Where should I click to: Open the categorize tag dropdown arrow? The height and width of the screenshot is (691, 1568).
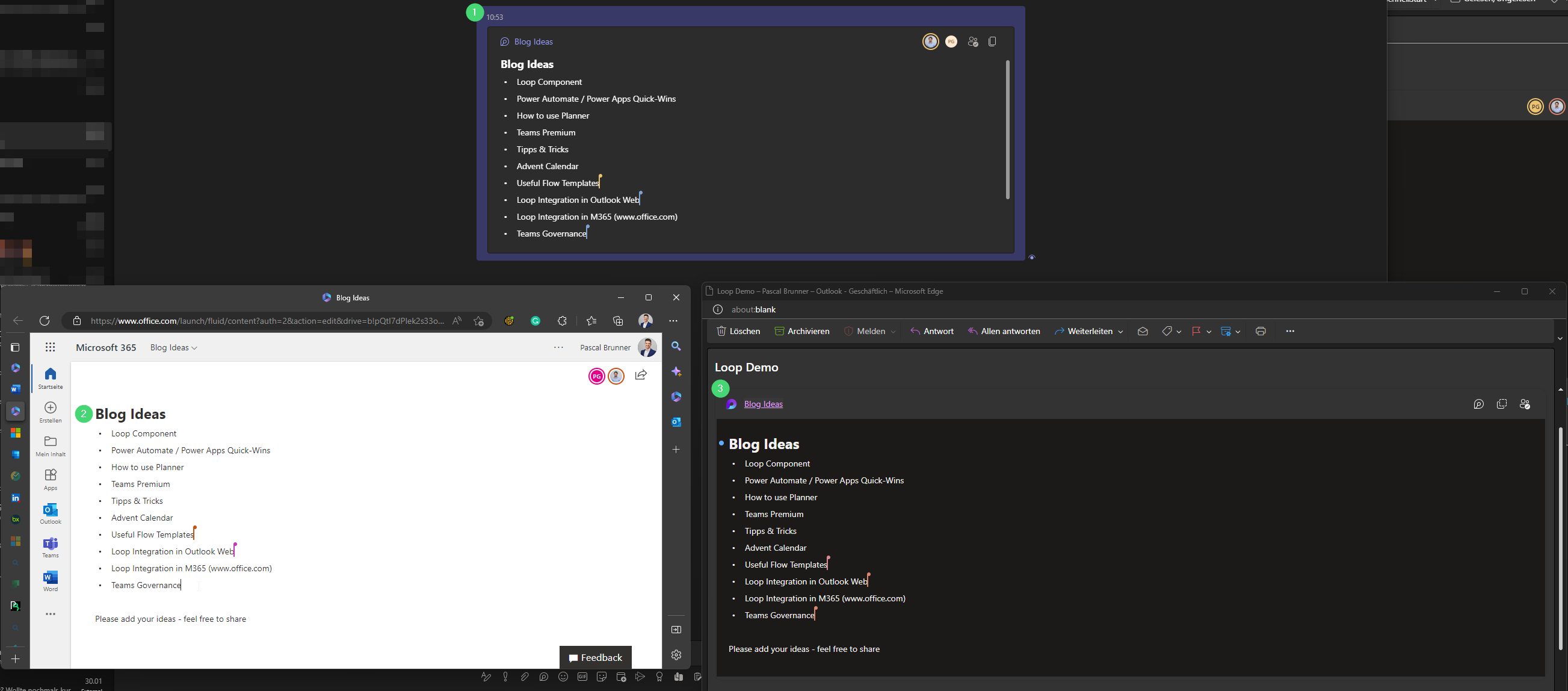tap(1179, 332)
